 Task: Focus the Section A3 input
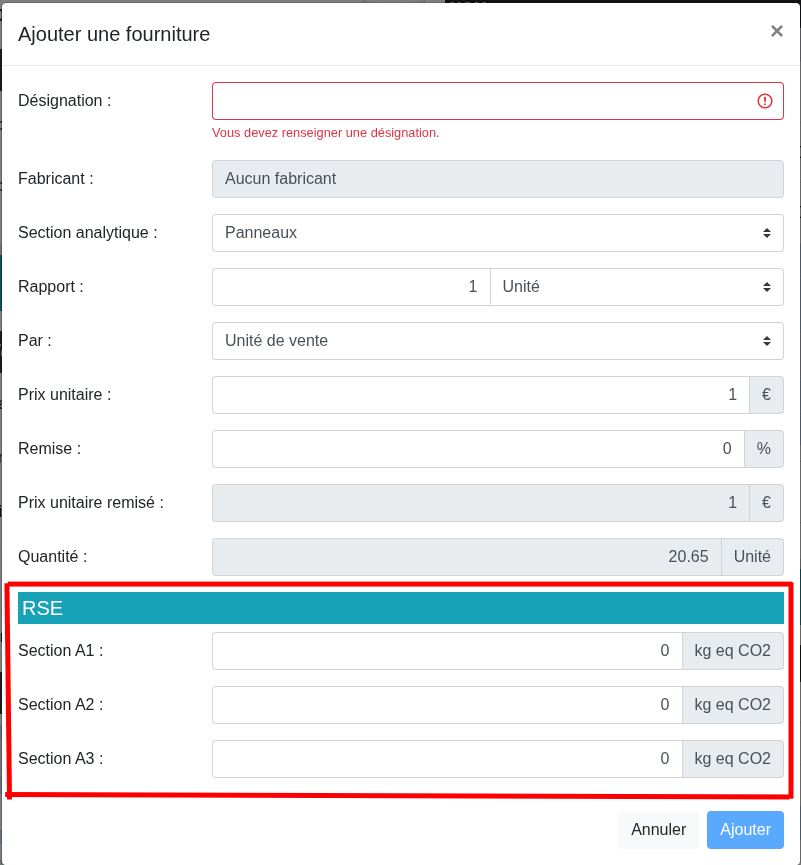pos(447,759)
